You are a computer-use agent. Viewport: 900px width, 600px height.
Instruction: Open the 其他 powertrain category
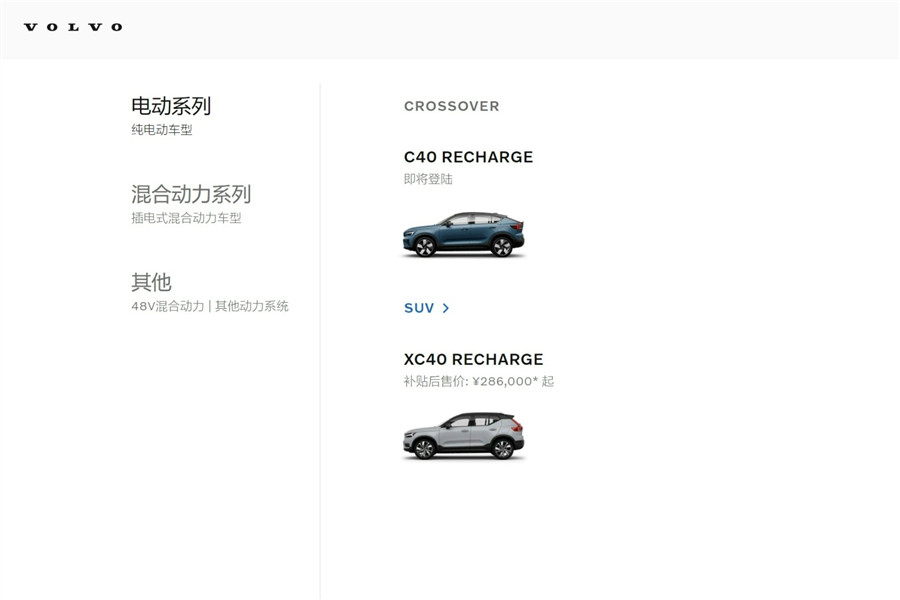(152, 282)
